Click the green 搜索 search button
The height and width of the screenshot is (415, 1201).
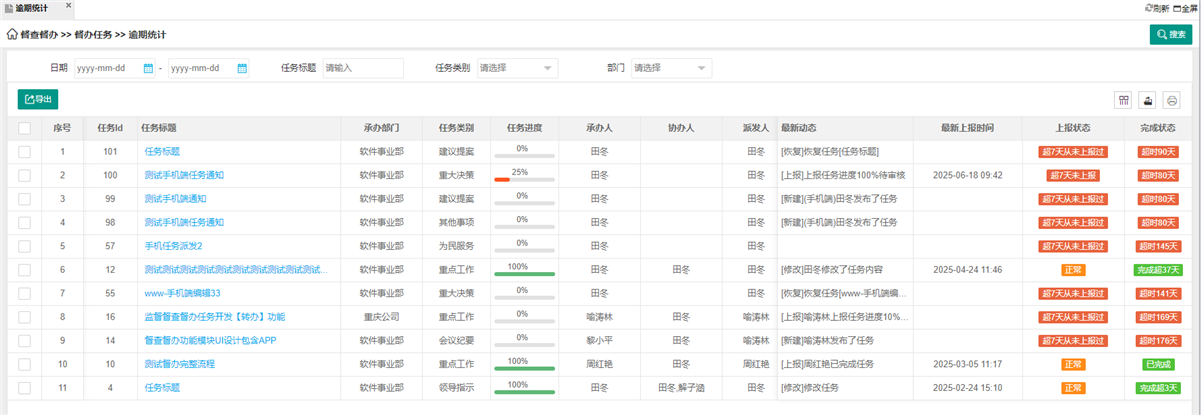pyautogui.click(x=1170, y=35)
